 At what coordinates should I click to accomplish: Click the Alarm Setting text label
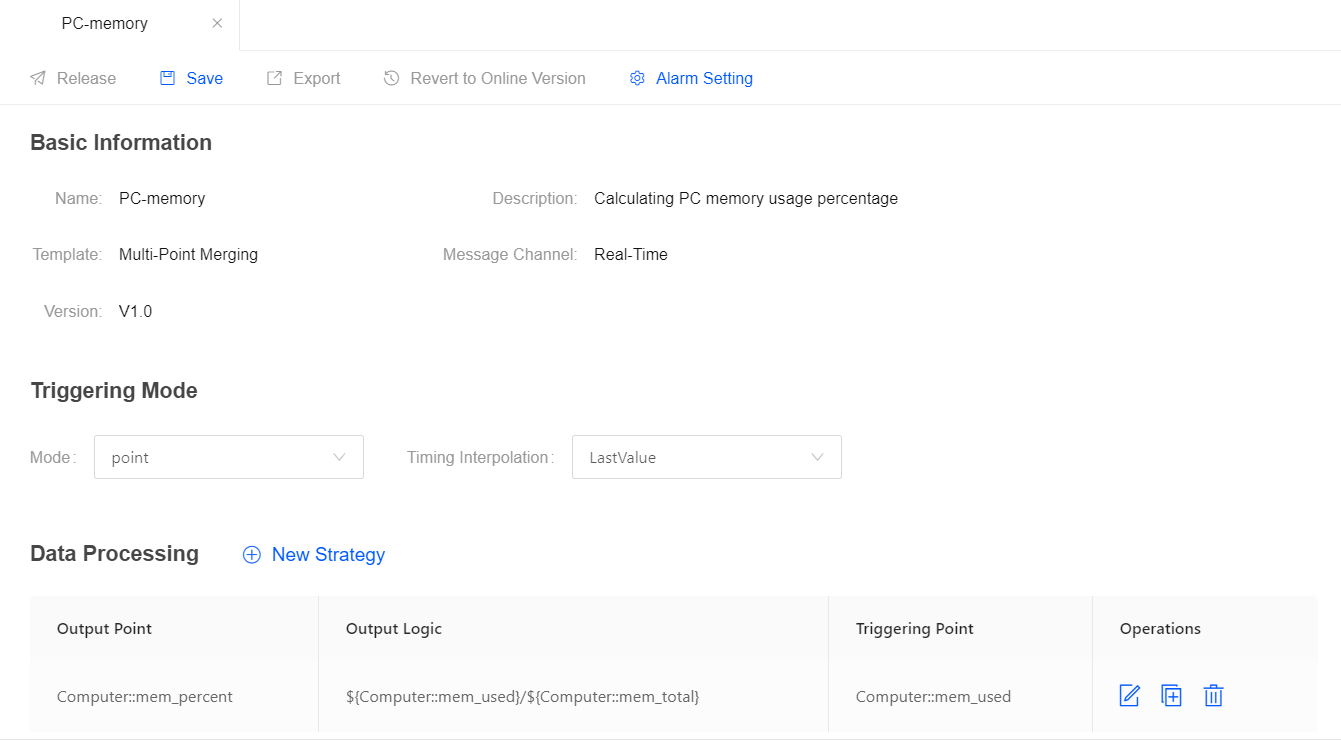click(704, 78)
